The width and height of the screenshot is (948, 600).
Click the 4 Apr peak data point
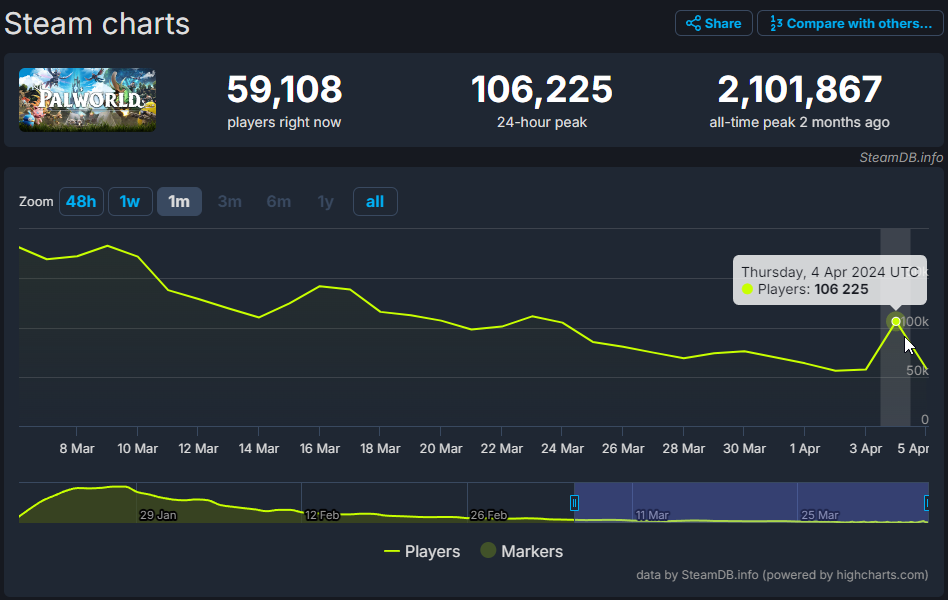pyautogui.click(x=895, y=321)
